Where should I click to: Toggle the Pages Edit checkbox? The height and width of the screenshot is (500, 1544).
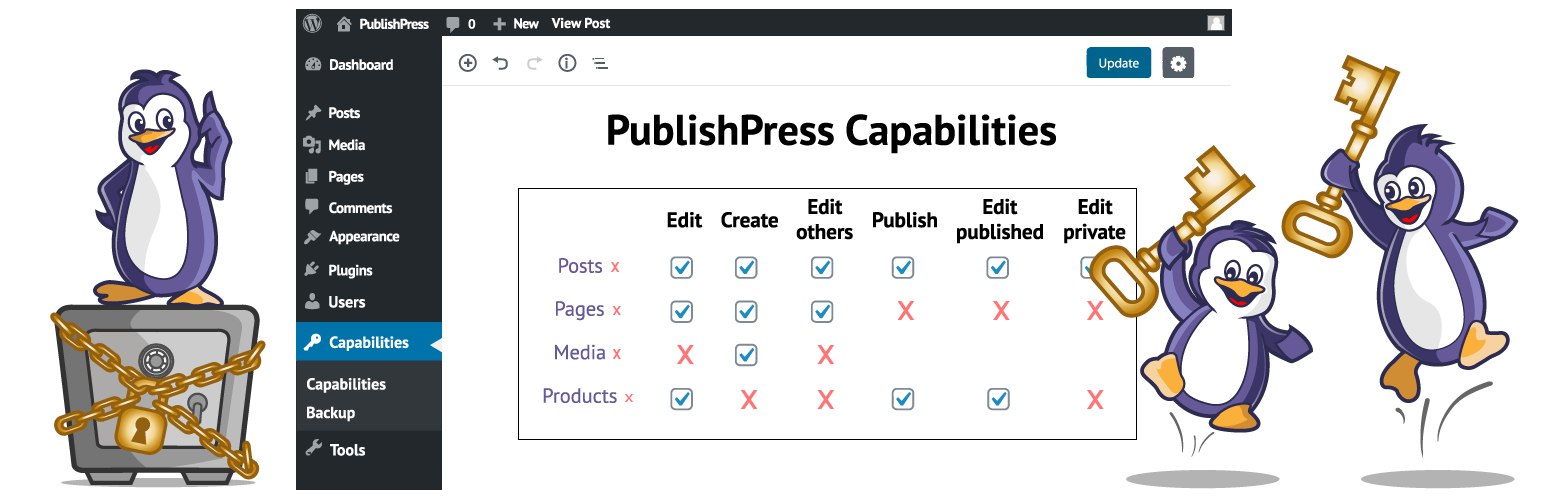click(681, 311)
